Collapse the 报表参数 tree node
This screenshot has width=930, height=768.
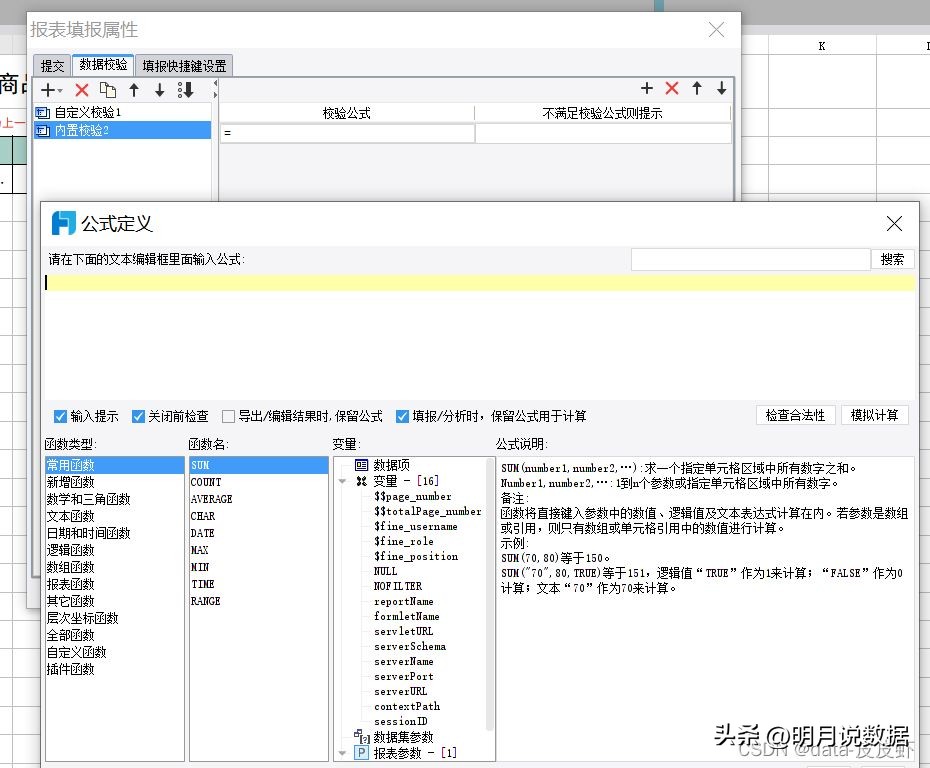point(342,753)
